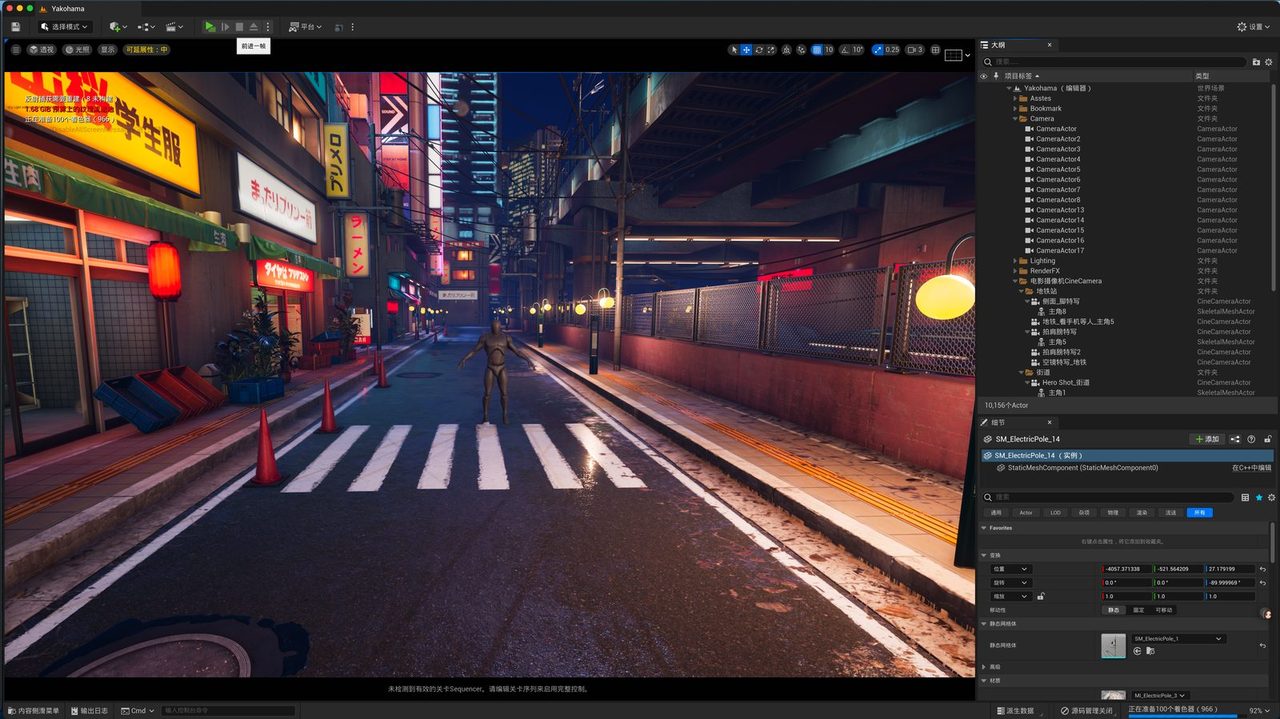Choose the translate move tool
The image size is (1280, 719).
tap(746, 49)
